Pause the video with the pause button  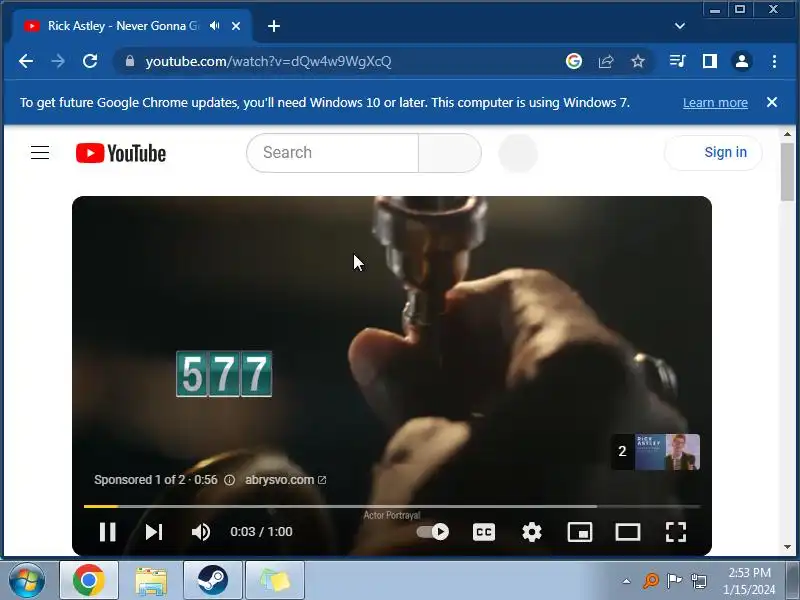coord(107,532)
